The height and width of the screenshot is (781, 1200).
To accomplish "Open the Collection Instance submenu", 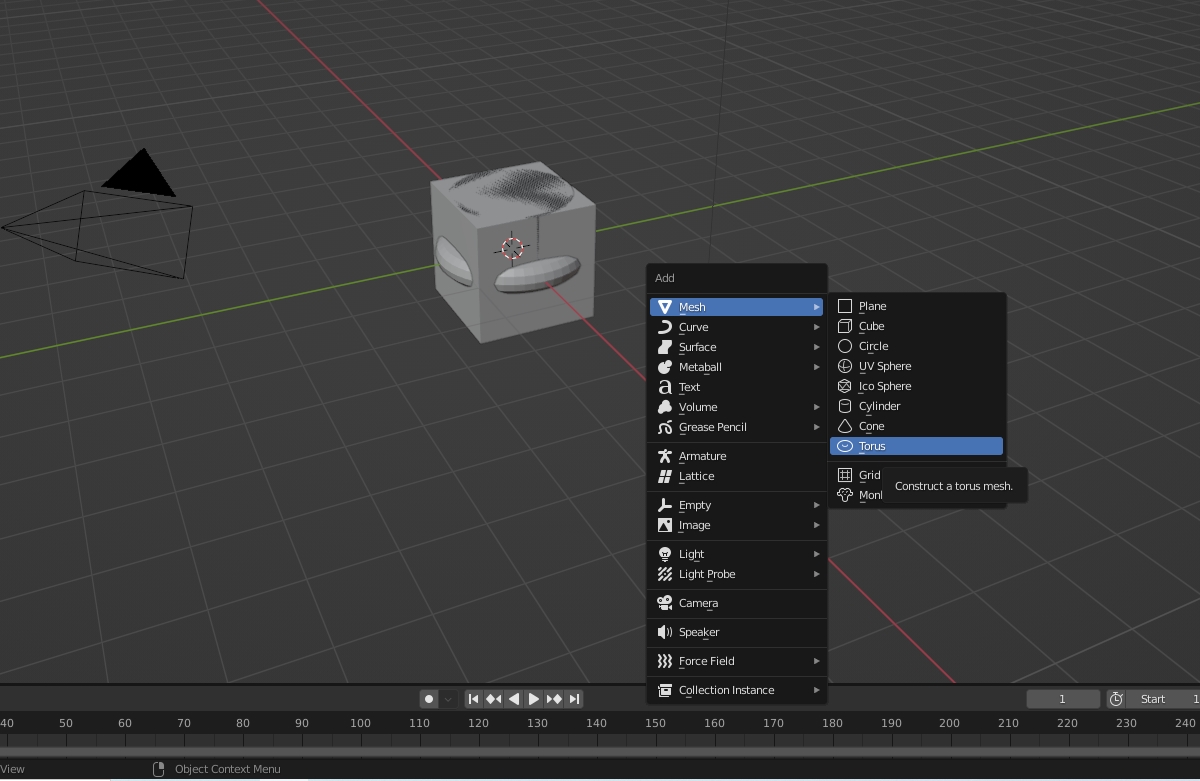I will coord(736,690).
